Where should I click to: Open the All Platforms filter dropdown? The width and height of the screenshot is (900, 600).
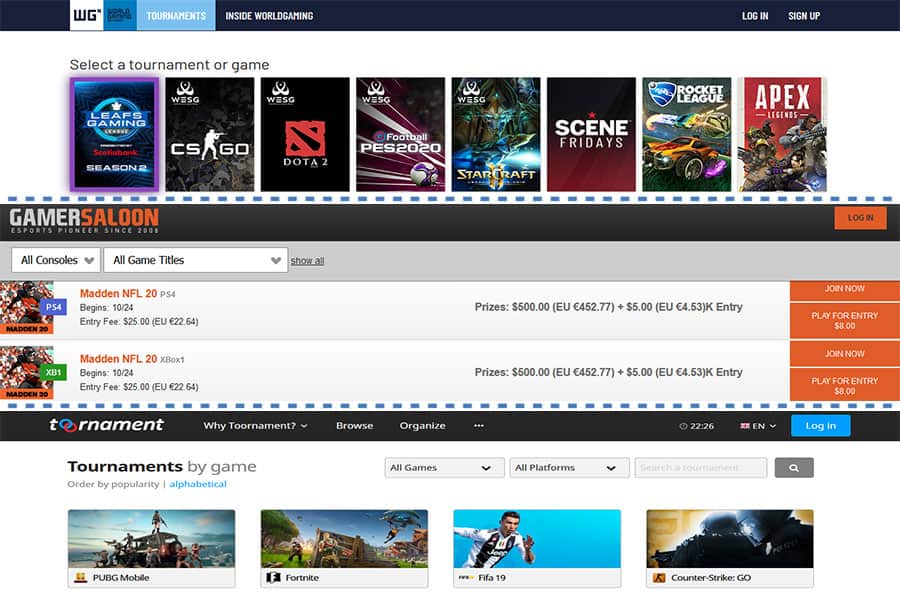click(570, 468)
